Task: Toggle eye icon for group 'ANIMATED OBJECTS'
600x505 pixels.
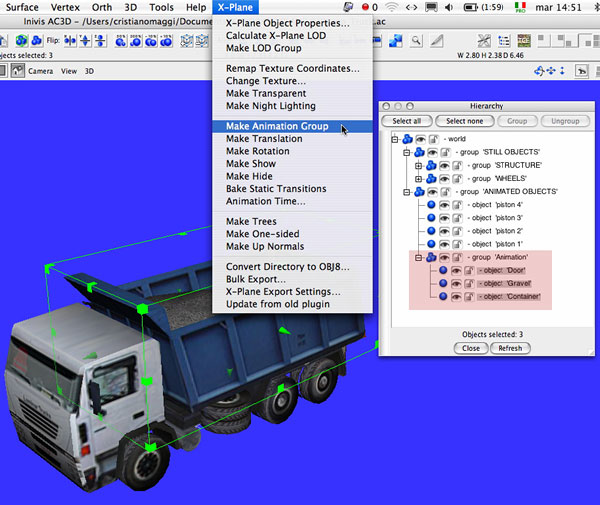Action: tap(432, 192)
